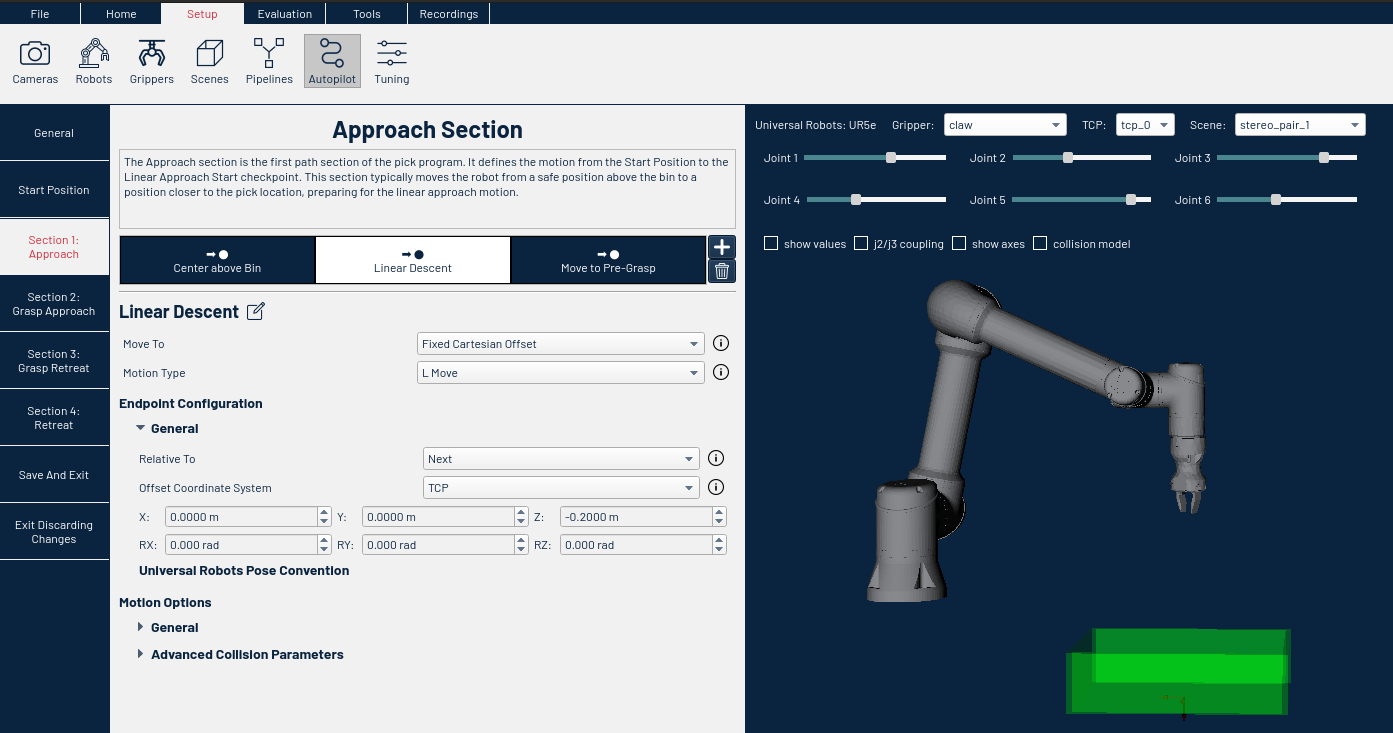Click the Save And Exit sidebar entry

[53, 474]
